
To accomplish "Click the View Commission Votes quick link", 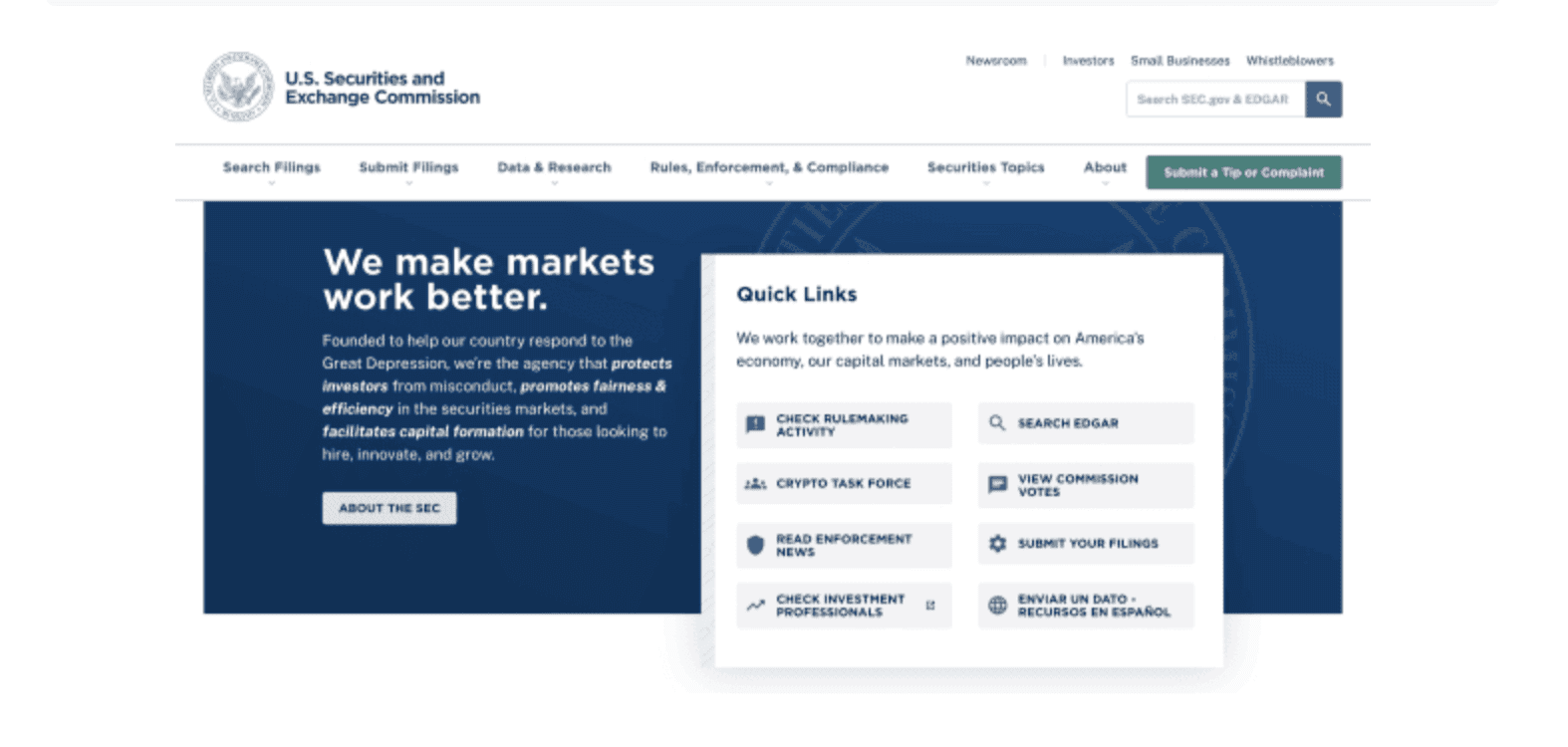I will coord(1086,485).
